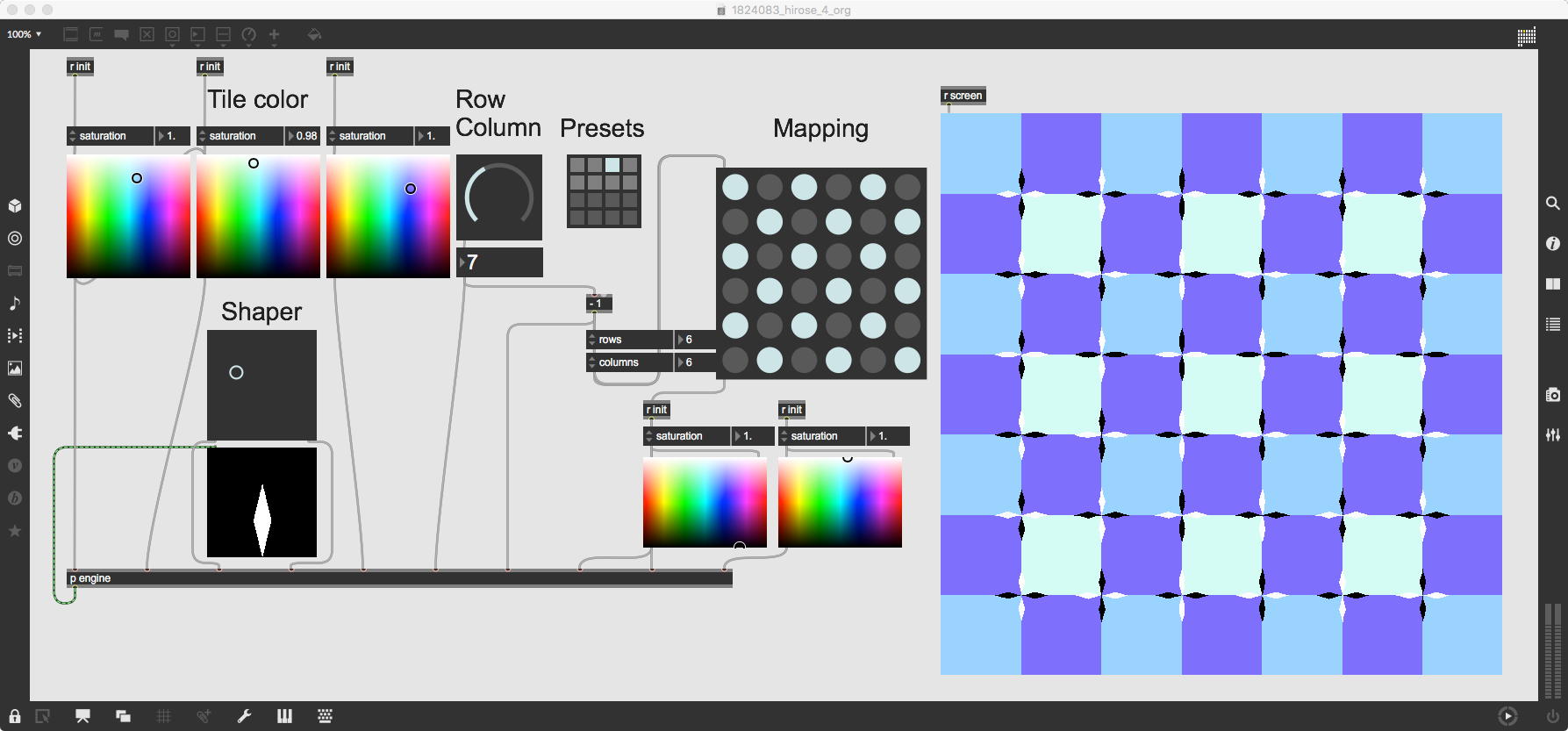Open the keyboard icon in bottom toolbar

pos(325,716)
